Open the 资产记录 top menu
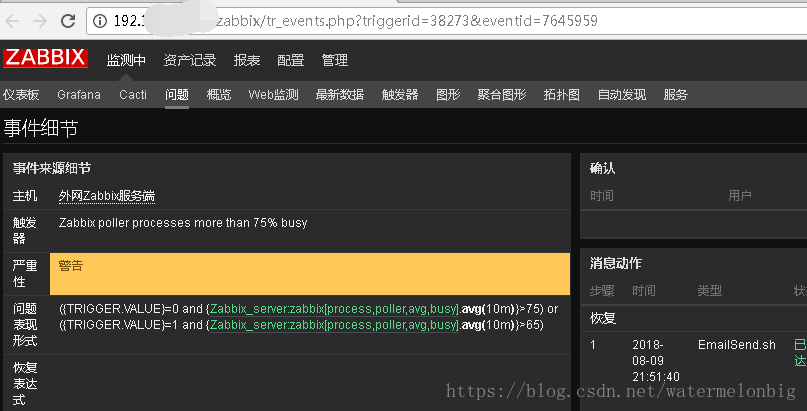Image resolution: width=807 pixels, height=411 pixels. (x=189, y=60)
